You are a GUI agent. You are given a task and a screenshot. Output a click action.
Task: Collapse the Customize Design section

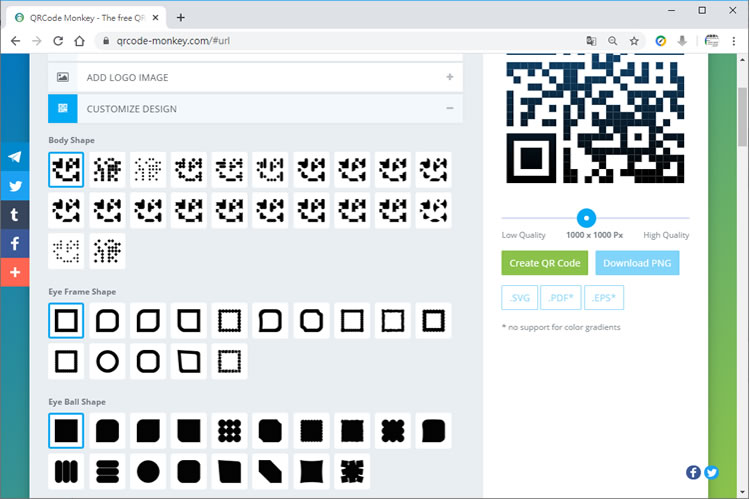[255, 109]
